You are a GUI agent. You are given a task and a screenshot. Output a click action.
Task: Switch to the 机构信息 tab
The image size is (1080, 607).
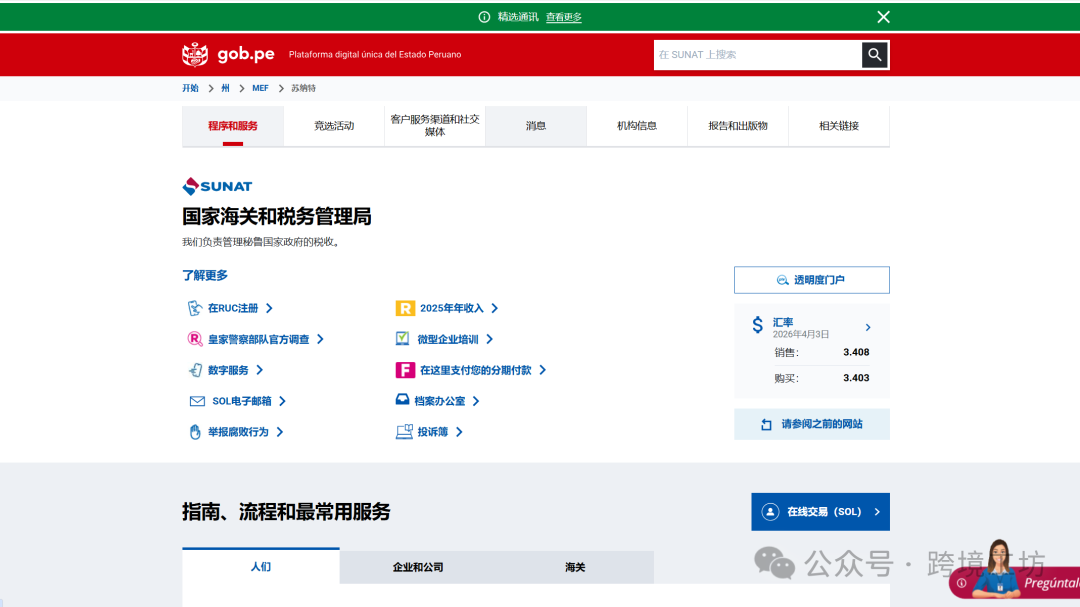[x=636, y=125]
